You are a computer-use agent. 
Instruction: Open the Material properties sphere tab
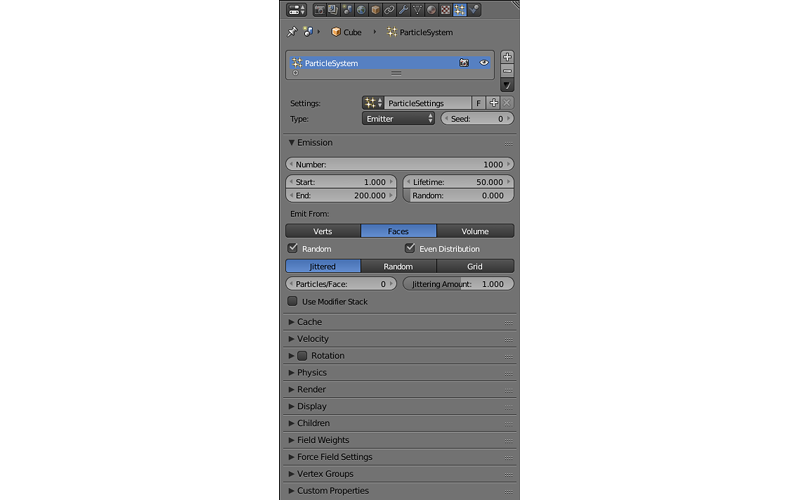tap(431, 10)
